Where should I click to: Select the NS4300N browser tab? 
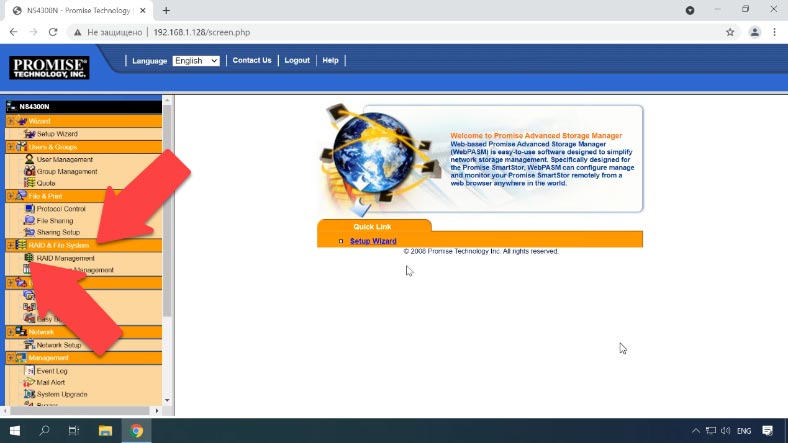78,11
